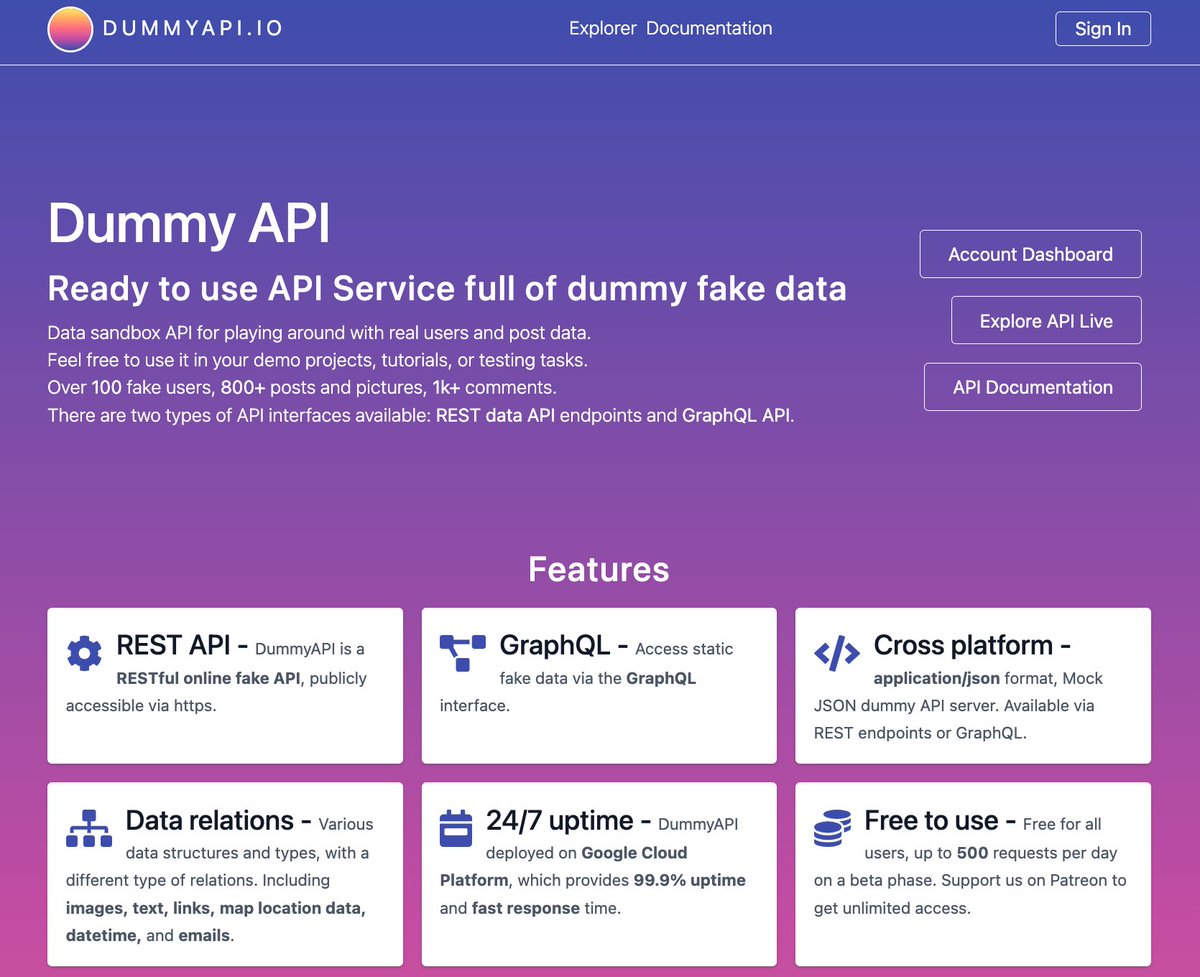Click the DUMMYAPI.IO brand text
Viewport: 1200px width, 977px height.
coord(193,29)
